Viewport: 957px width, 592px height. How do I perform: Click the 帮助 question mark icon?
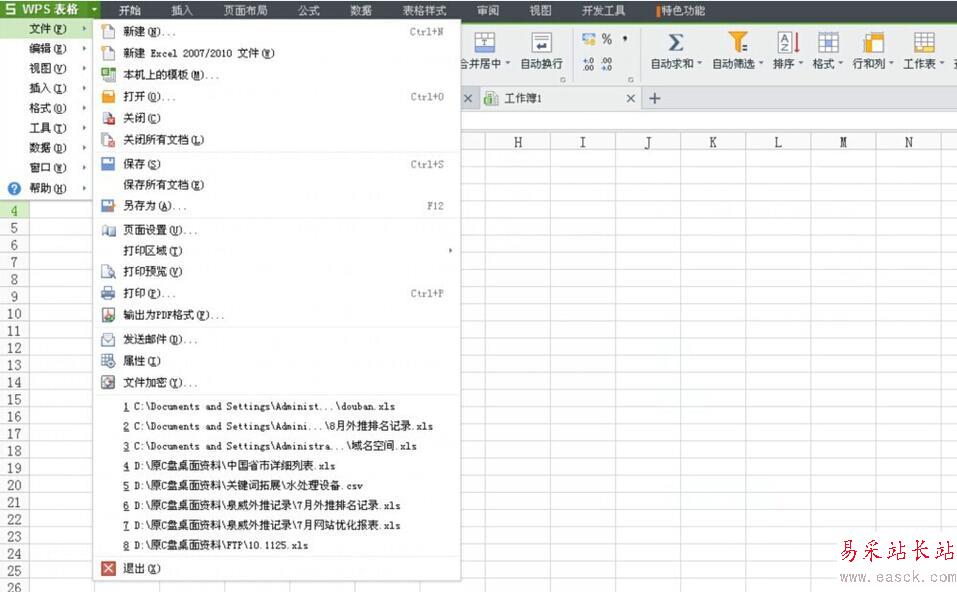[x=14, y=189]
